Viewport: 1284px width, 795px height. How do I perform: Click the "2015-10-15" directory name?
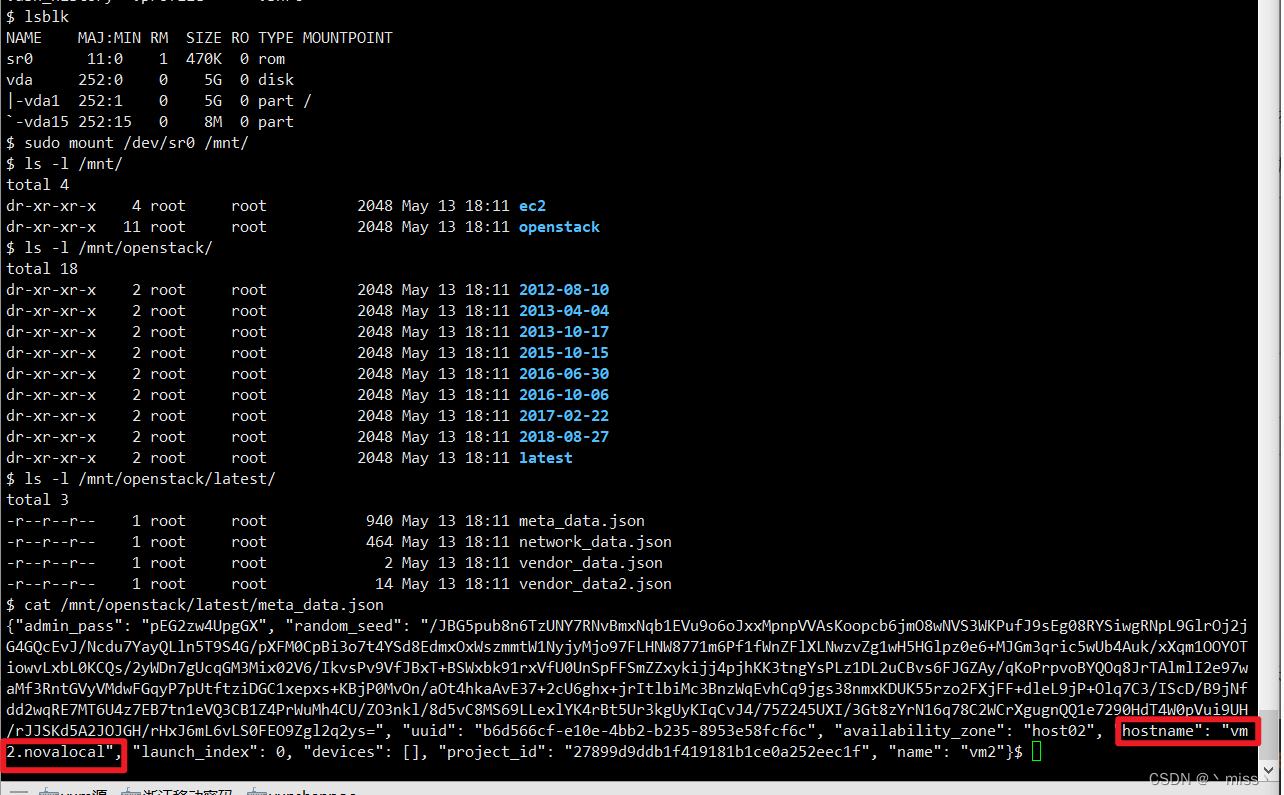coord(563,353)
